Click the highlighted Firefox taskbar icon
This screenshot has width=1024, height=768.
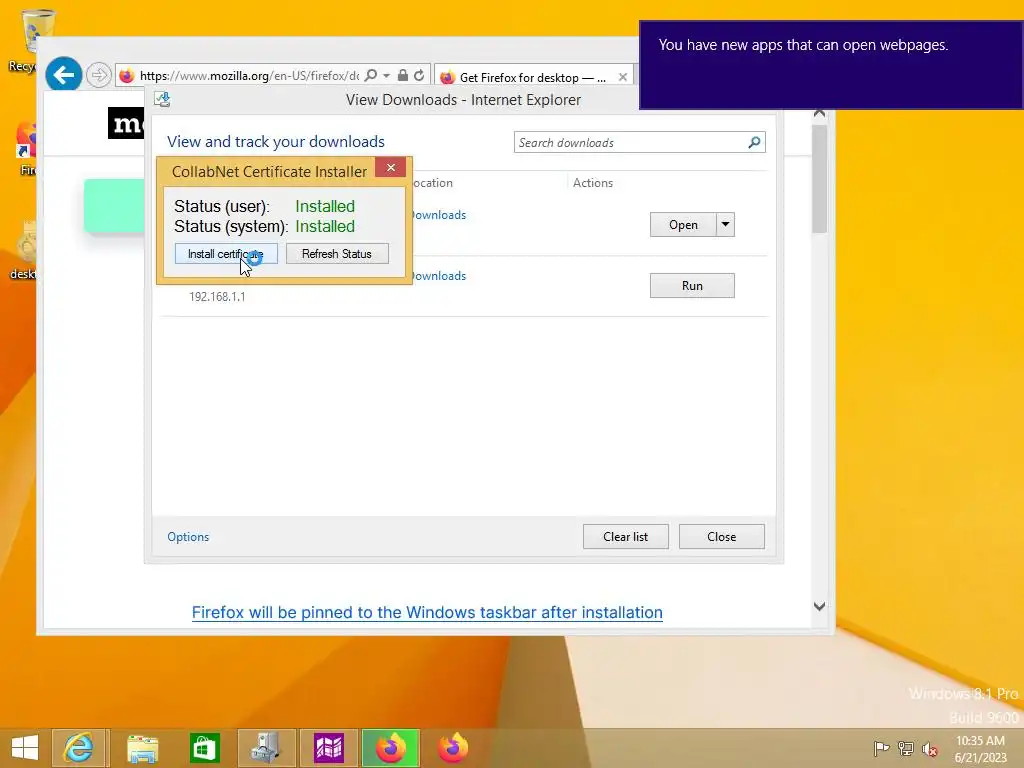(x=391, y=748)
